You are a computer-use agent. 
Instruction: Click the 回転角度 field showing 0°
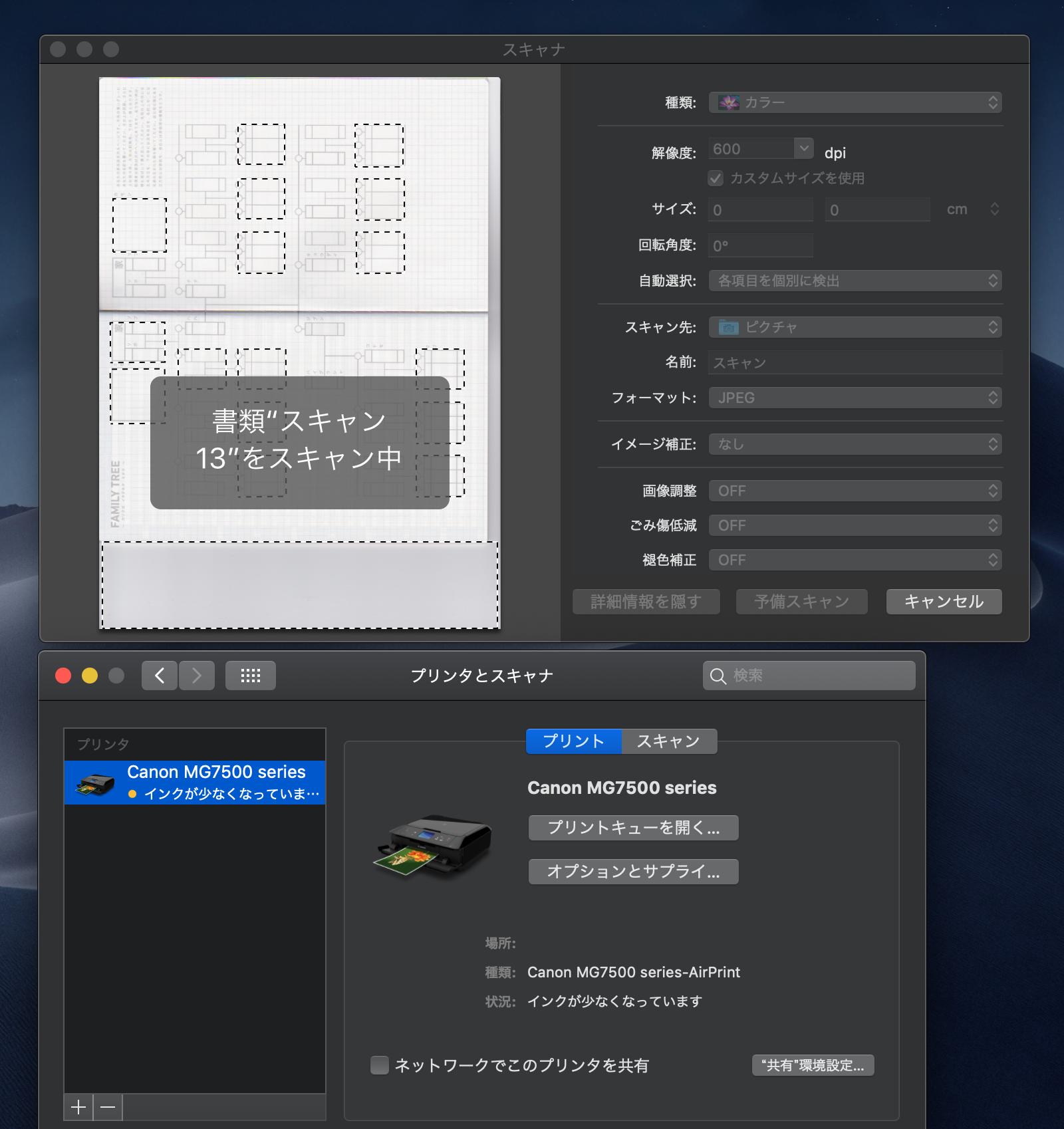click(x=760, y=245)
